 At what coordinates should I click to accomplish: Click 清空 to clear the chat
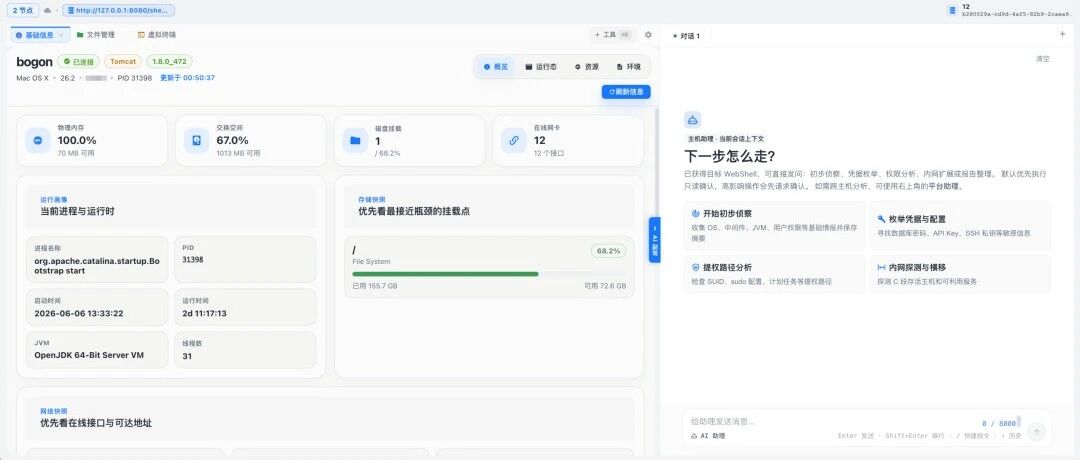1043,59
